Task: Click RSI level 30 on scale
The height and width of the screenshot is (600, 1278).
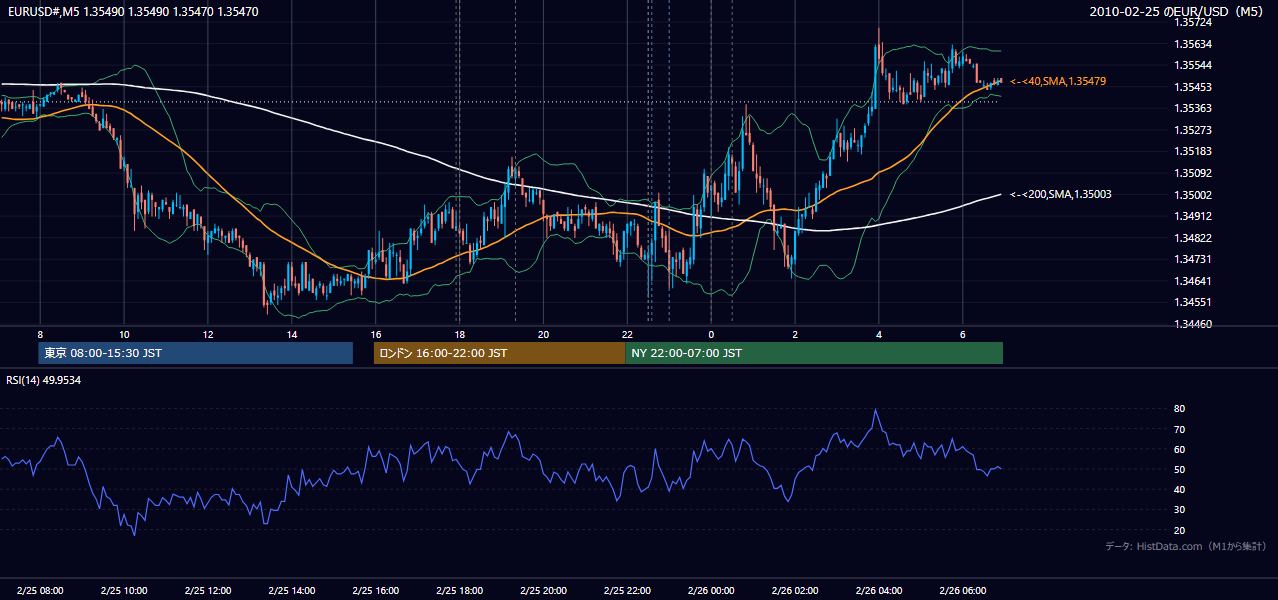Action: tap(1180, 510)
